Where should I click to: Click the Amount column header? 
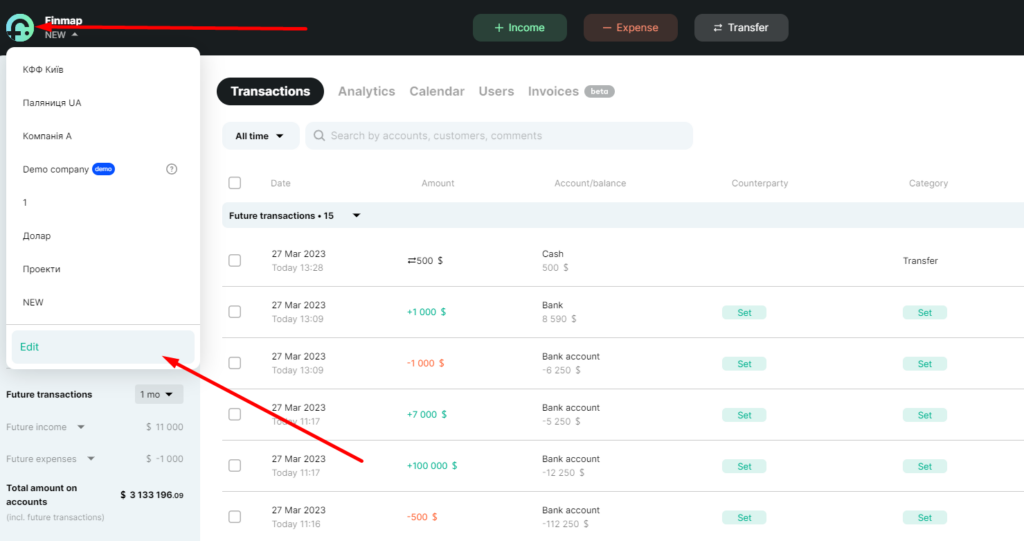point(438,183)
